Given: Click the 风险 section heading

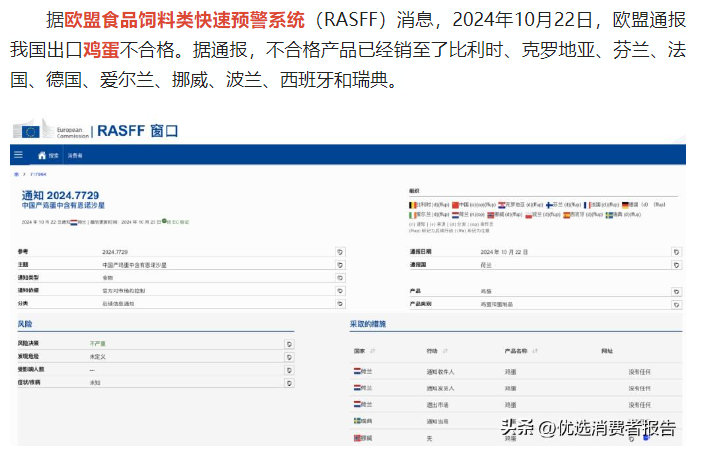Looking at the screenshot, I should (x=25, y=324).
